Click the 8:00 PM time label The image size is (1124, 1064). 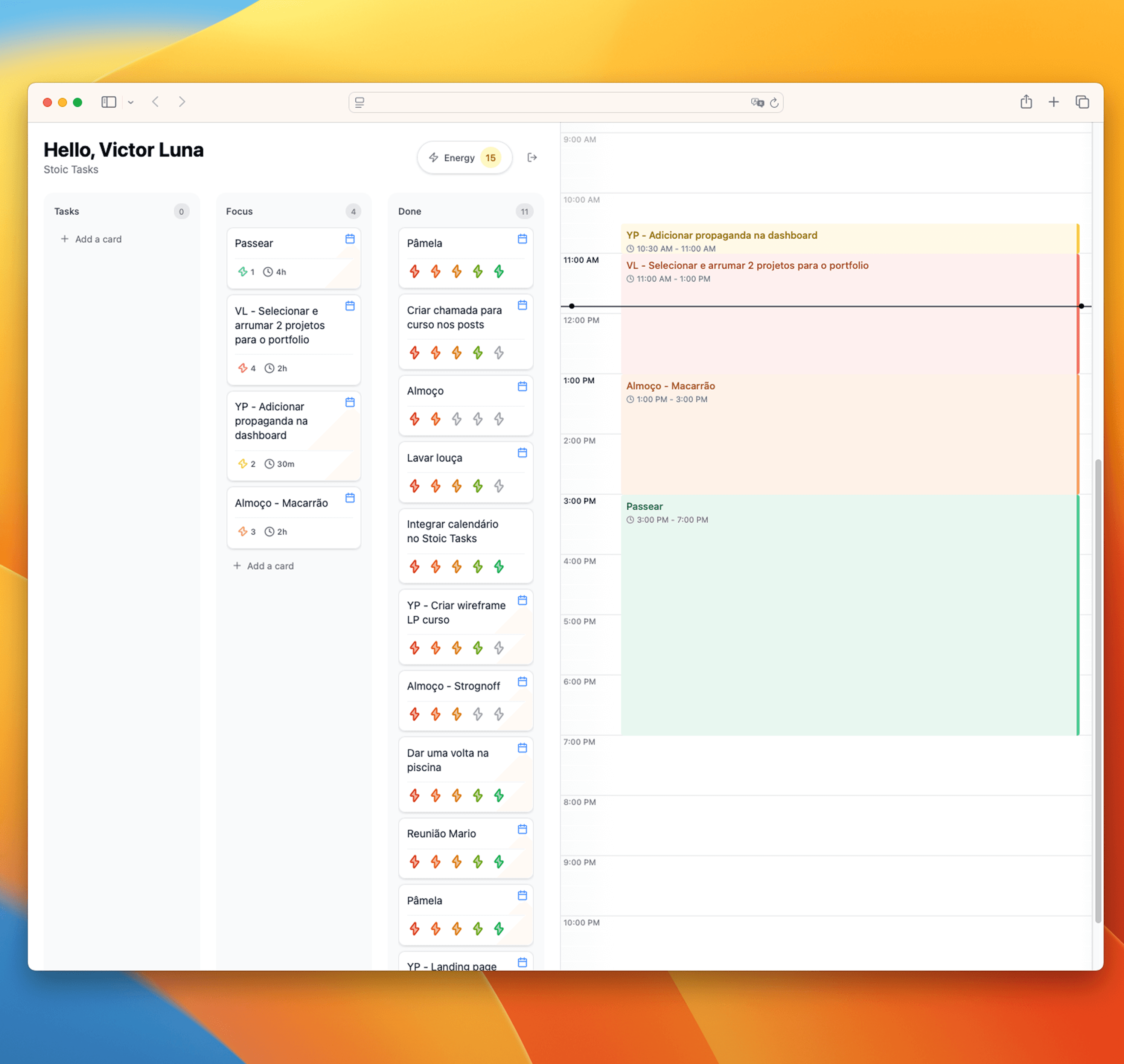[579, 802]
